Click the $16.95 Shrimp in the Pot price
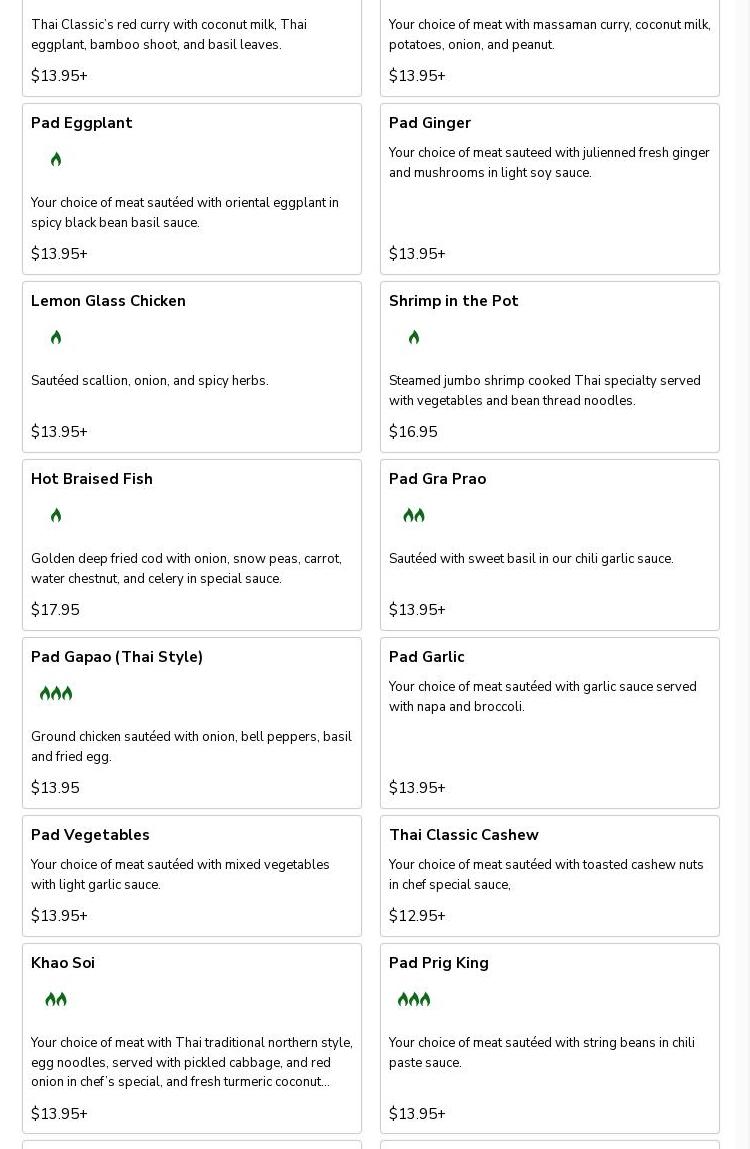The width and height of the screenshot is (750, 1149). click(x=413, y=432)
